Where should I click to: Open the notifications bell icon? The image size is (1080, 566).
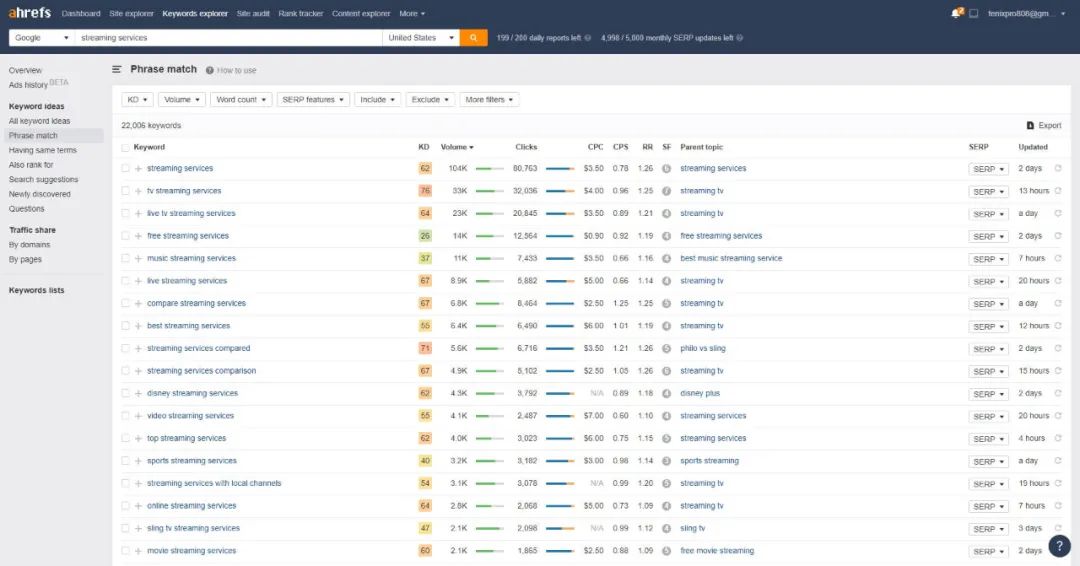pyautogui.click(x=955, y=14)
